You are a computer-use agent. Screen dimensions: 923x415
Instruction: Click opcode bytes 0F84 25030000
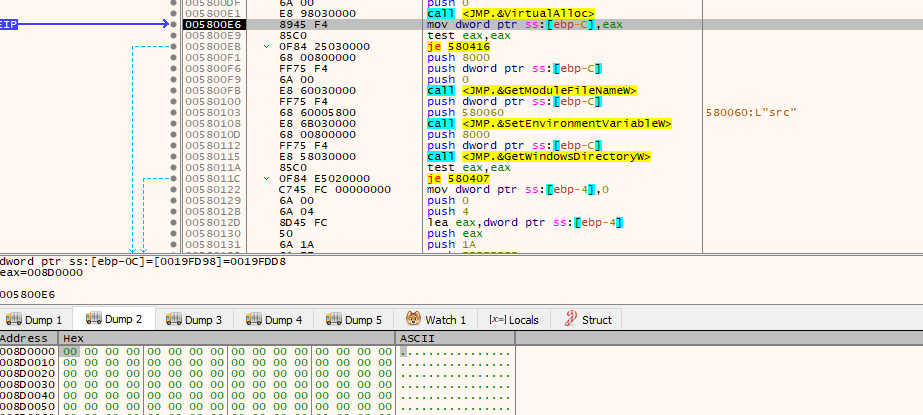pos(324,47)
